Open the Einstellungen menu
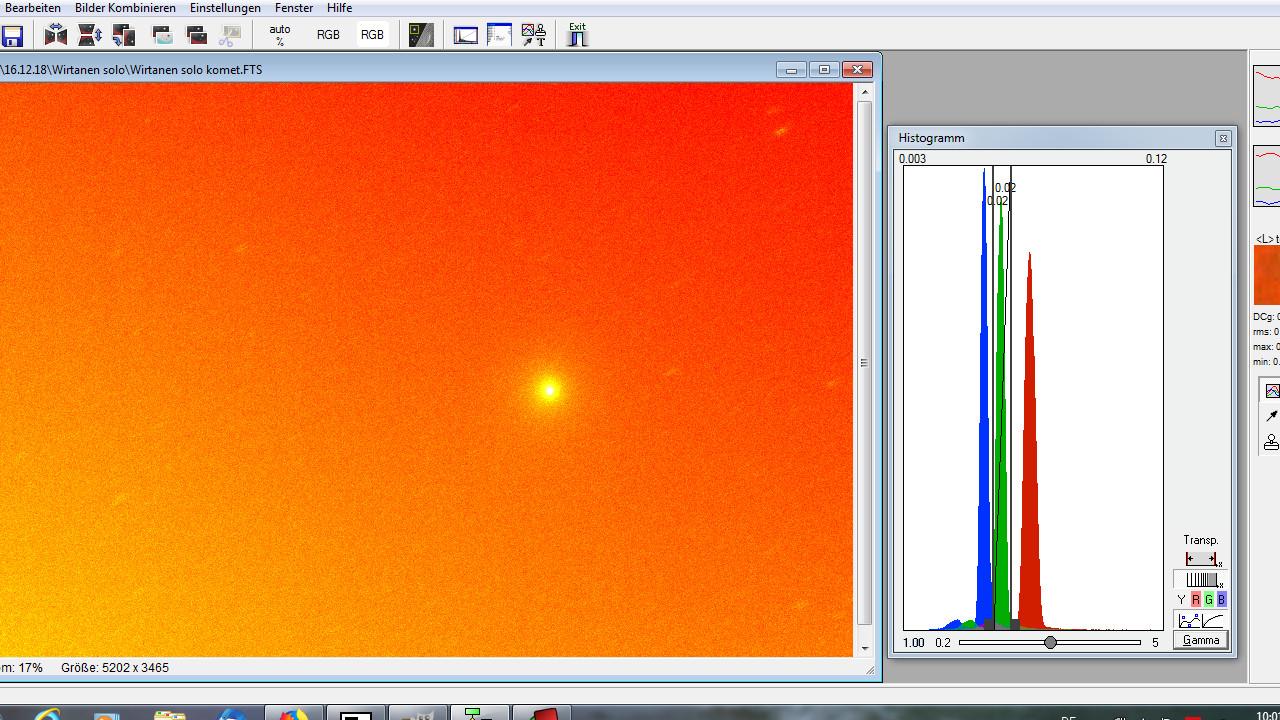Image resolution: width=1280 pixels, height=720 pixels. pos(225,8)
